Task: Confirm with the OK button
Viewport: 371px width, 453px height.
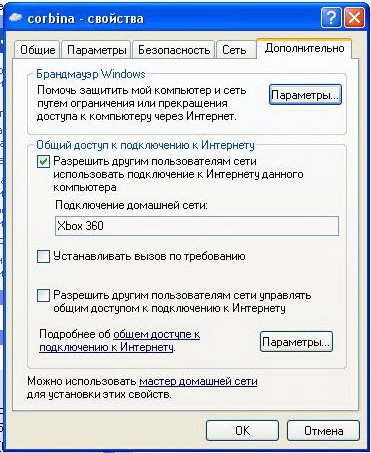Action: click(x=242, y=431)
